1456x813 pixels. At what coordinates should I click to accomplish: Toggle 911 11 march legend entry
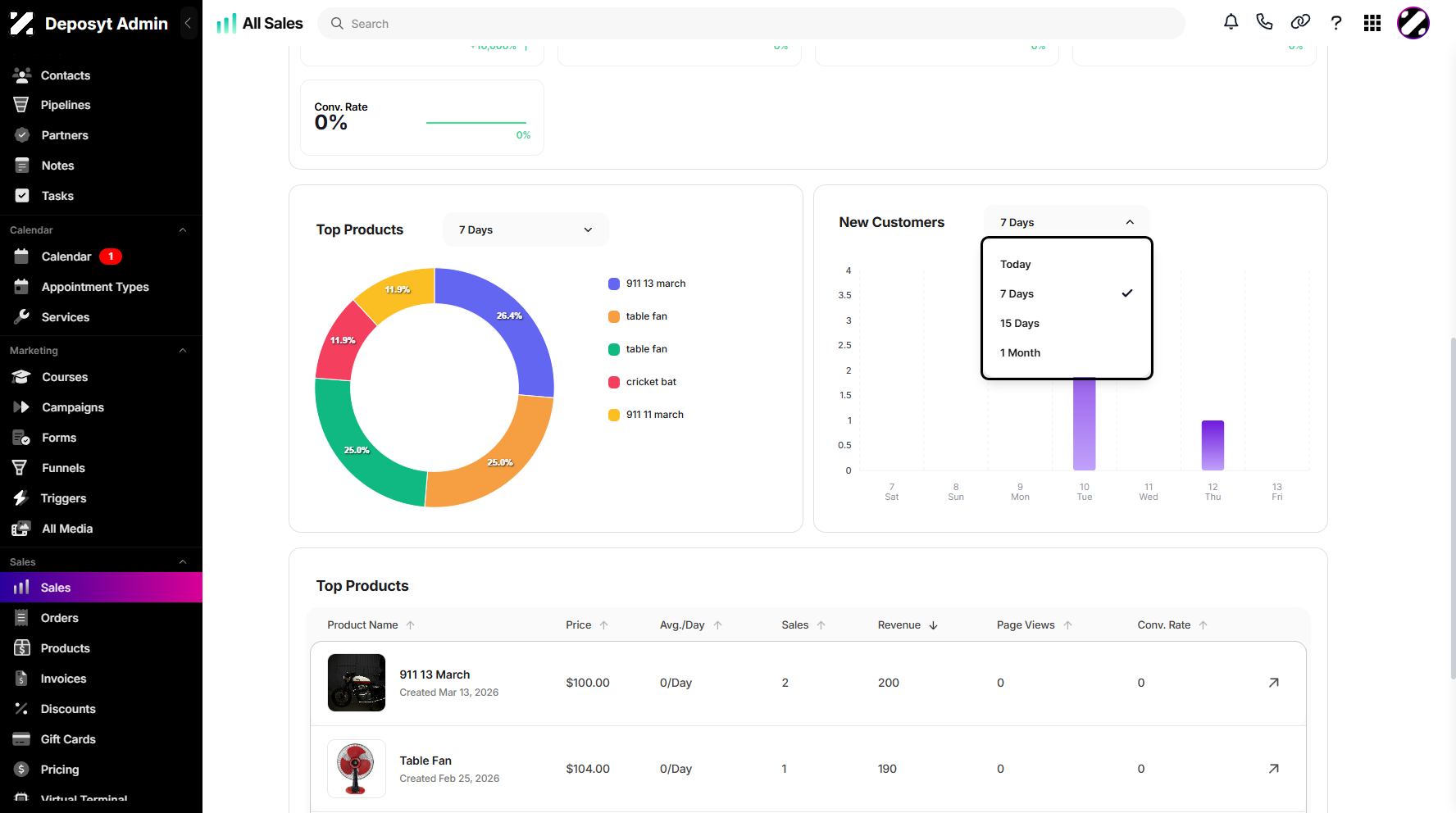pos(646,415)
